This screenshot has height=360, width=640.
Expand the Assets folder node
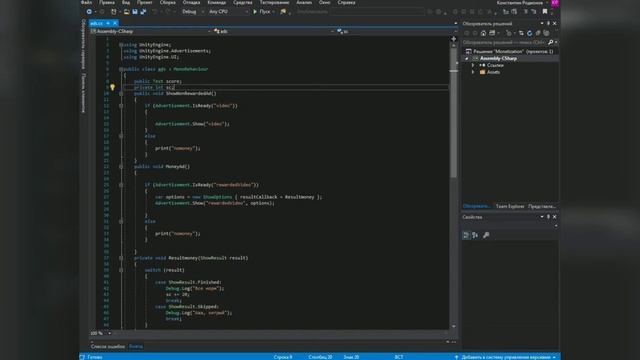[473, 72]
